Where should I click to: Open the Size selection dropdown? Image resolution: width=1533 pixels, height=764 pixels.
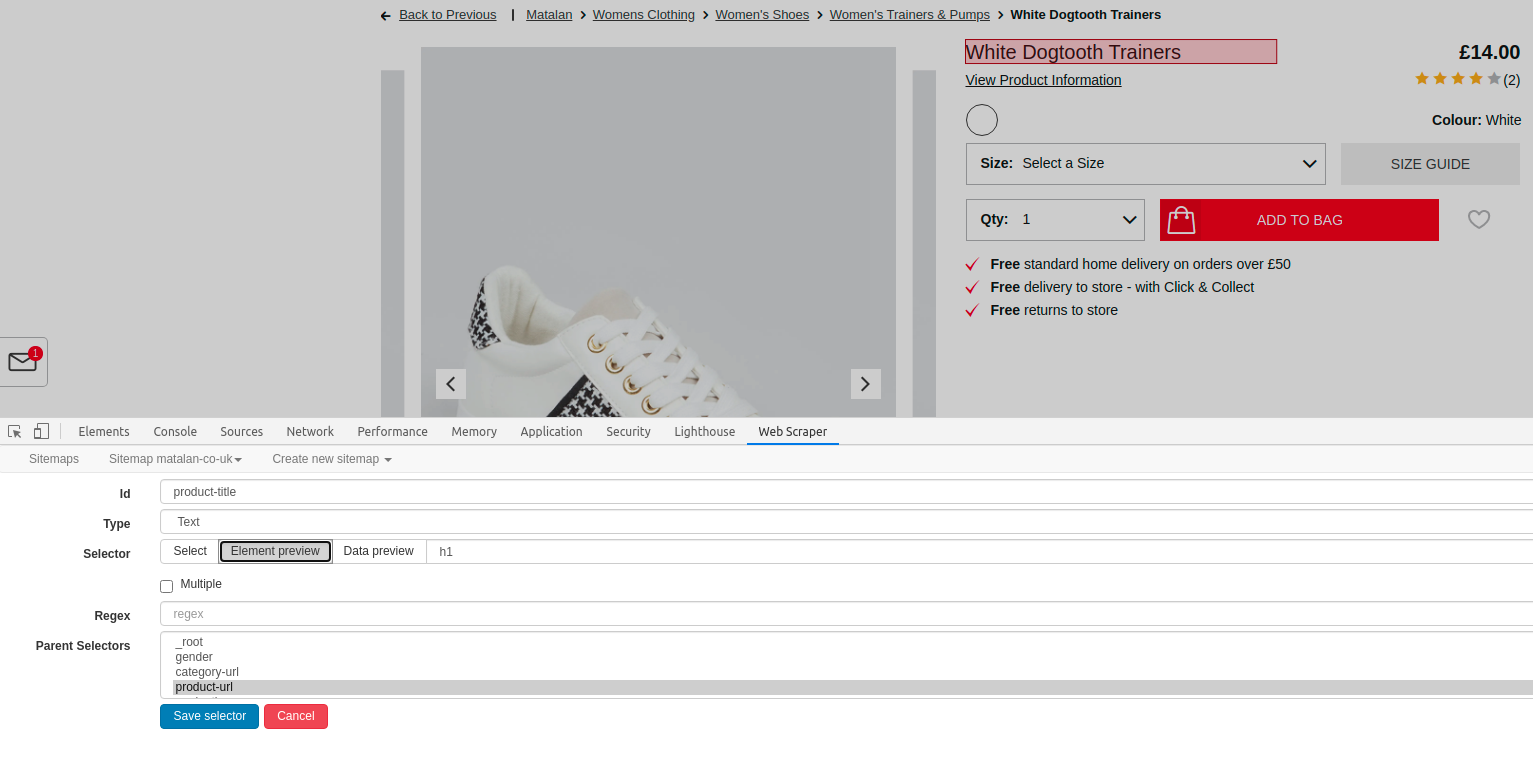click(x=1145, y=163)
